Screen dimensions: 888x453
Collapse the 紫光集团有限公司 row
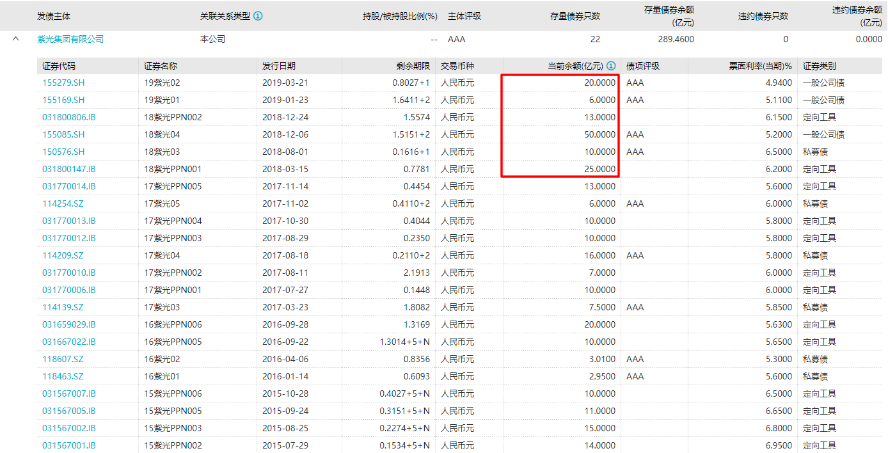pos(16,39)
